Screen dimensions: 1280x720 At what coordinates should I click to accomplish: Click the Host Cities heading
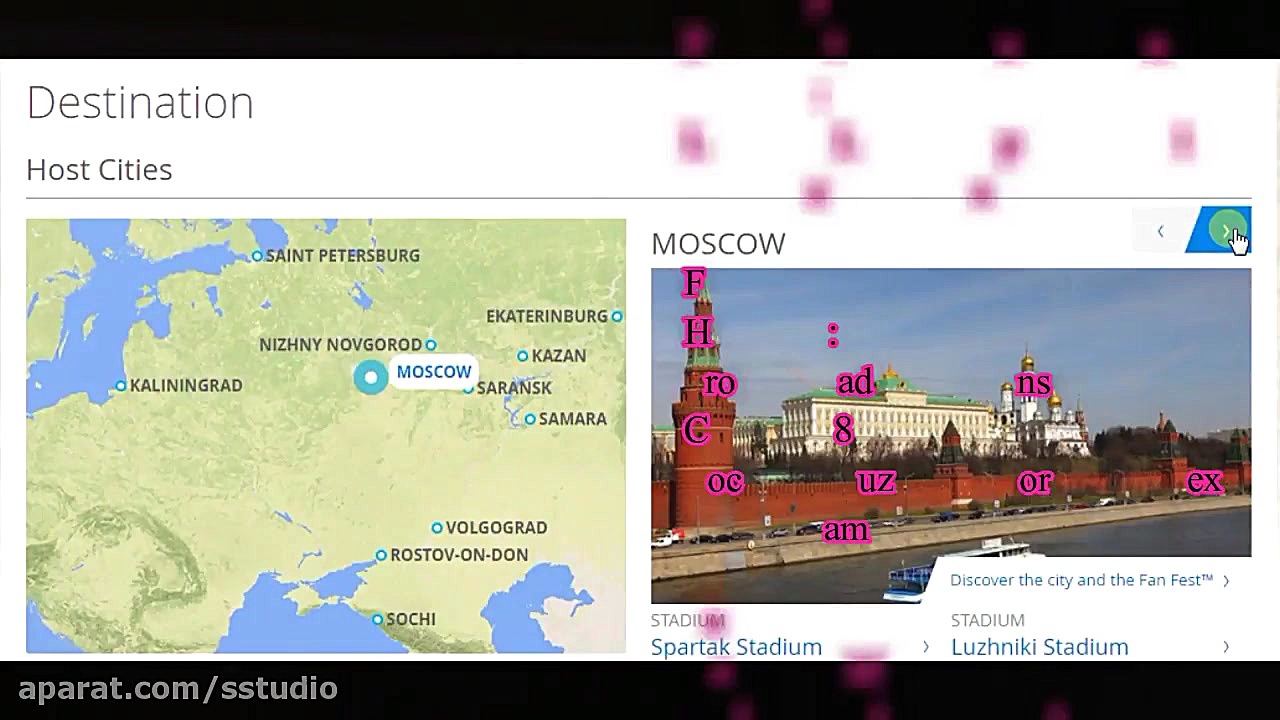[x=99, y=170]
